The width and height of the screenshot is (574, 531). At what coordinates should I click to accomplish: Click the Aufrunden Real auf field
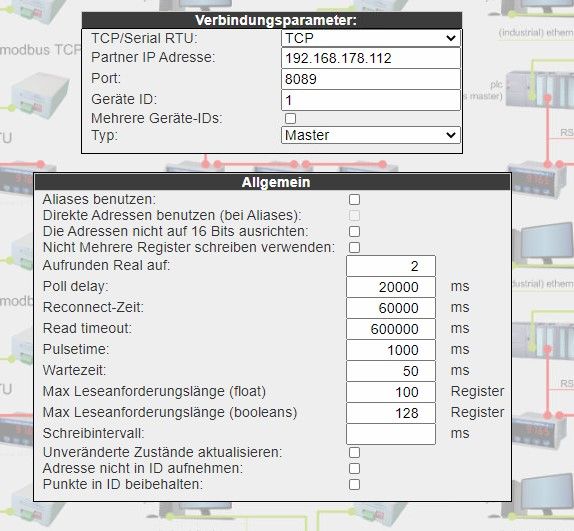tap(391, 266)
